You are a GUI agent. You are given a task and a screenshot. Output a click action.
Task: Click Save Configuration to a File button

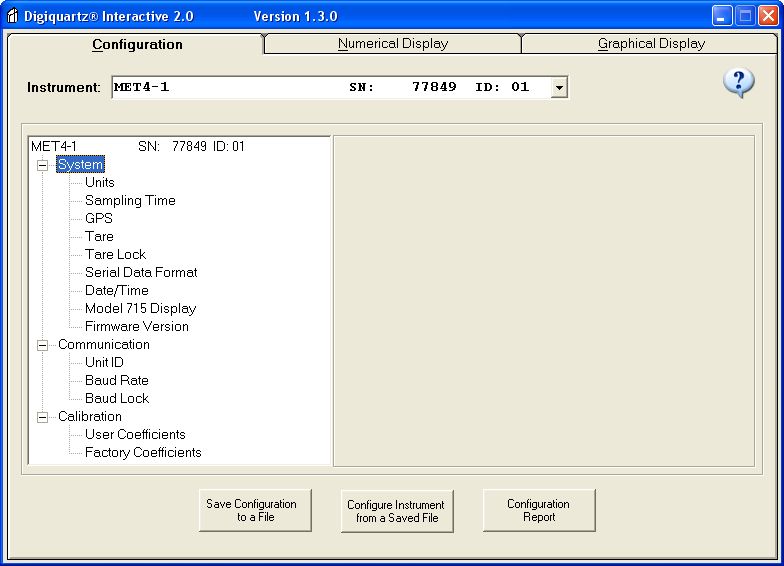255,510
